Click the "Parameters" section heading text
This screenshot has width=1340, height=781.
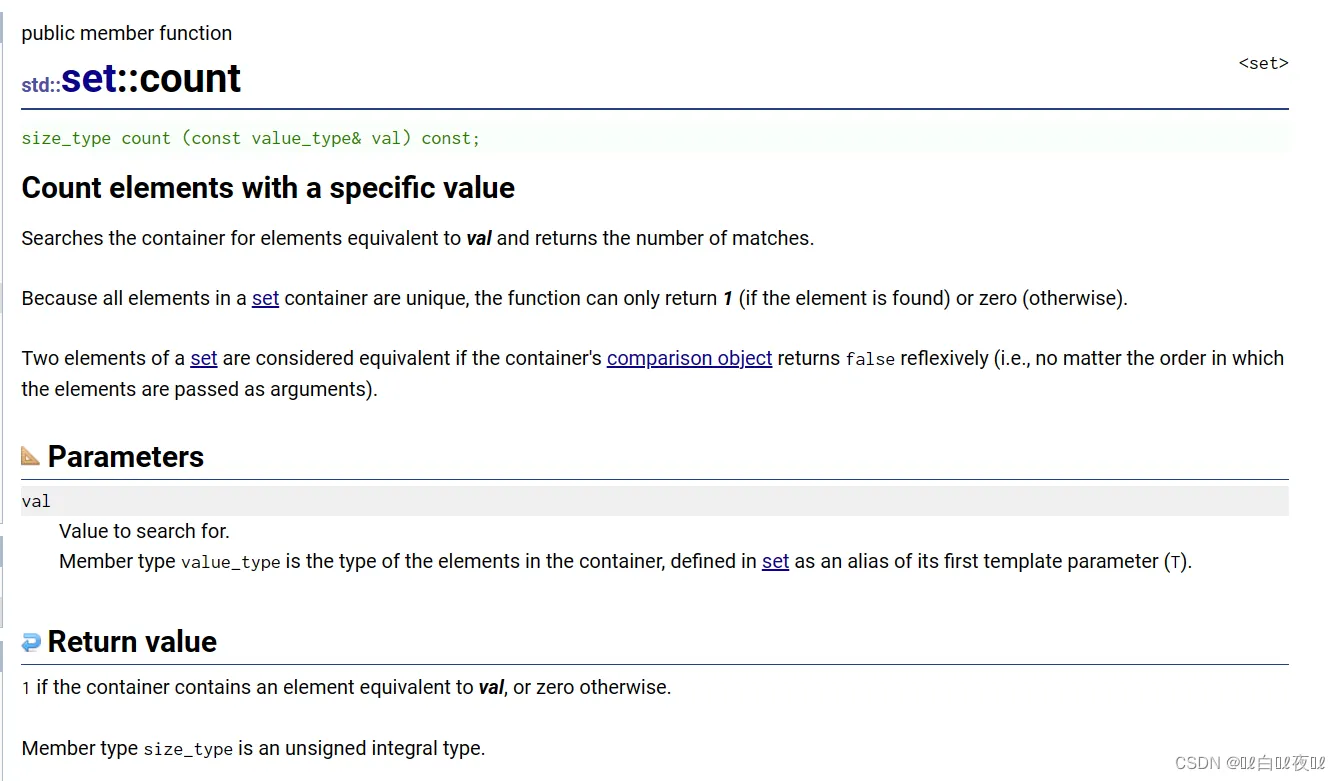126,457
